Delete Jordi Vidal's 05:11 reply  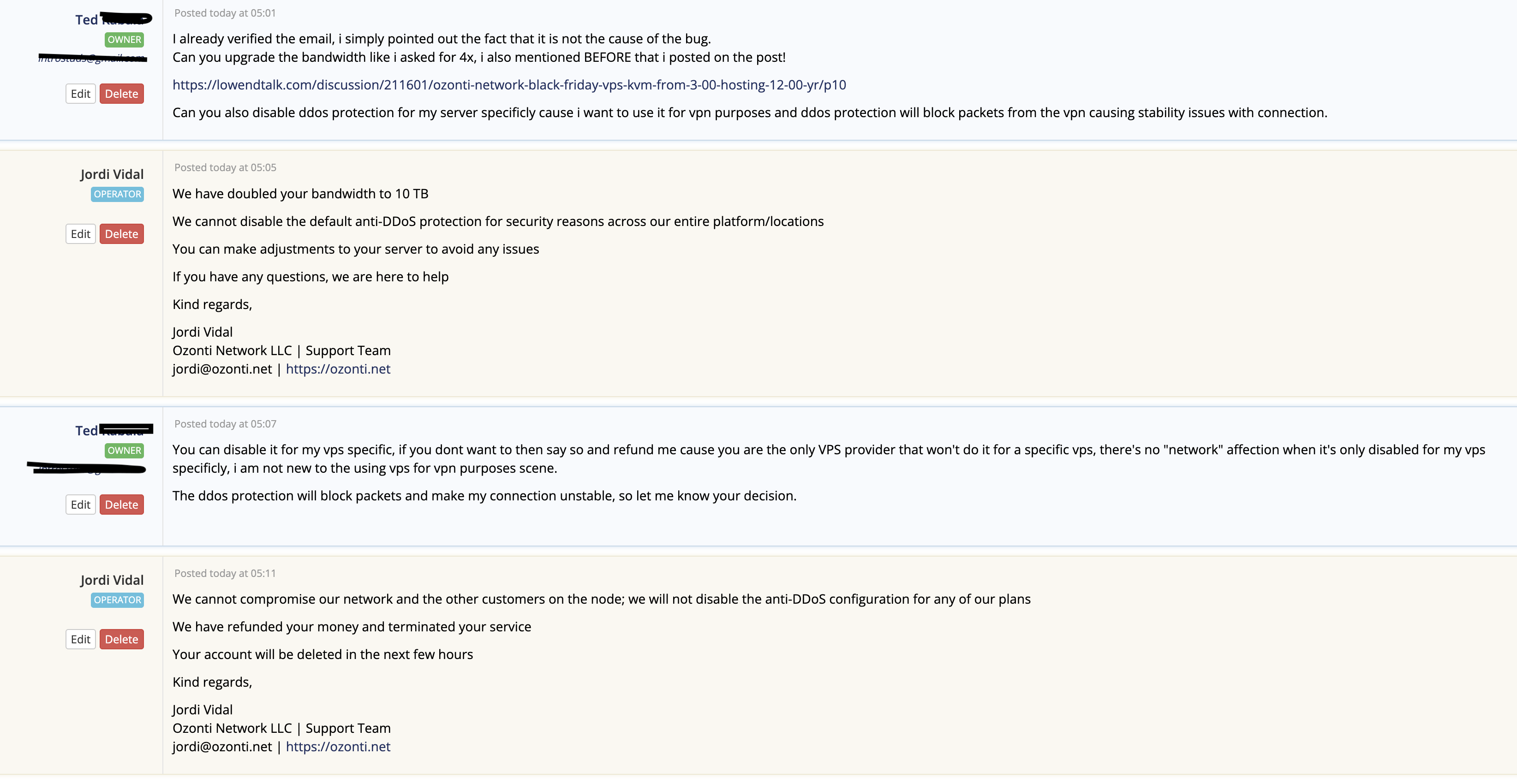121,639
